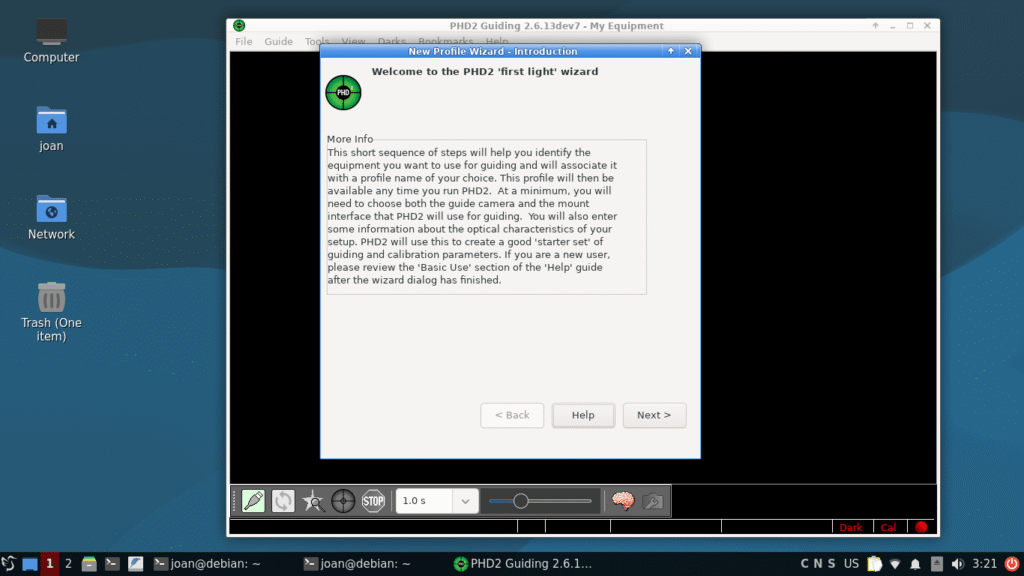Click the camera settings wrench icon
1024x576 pixels.
pos(653,501)
